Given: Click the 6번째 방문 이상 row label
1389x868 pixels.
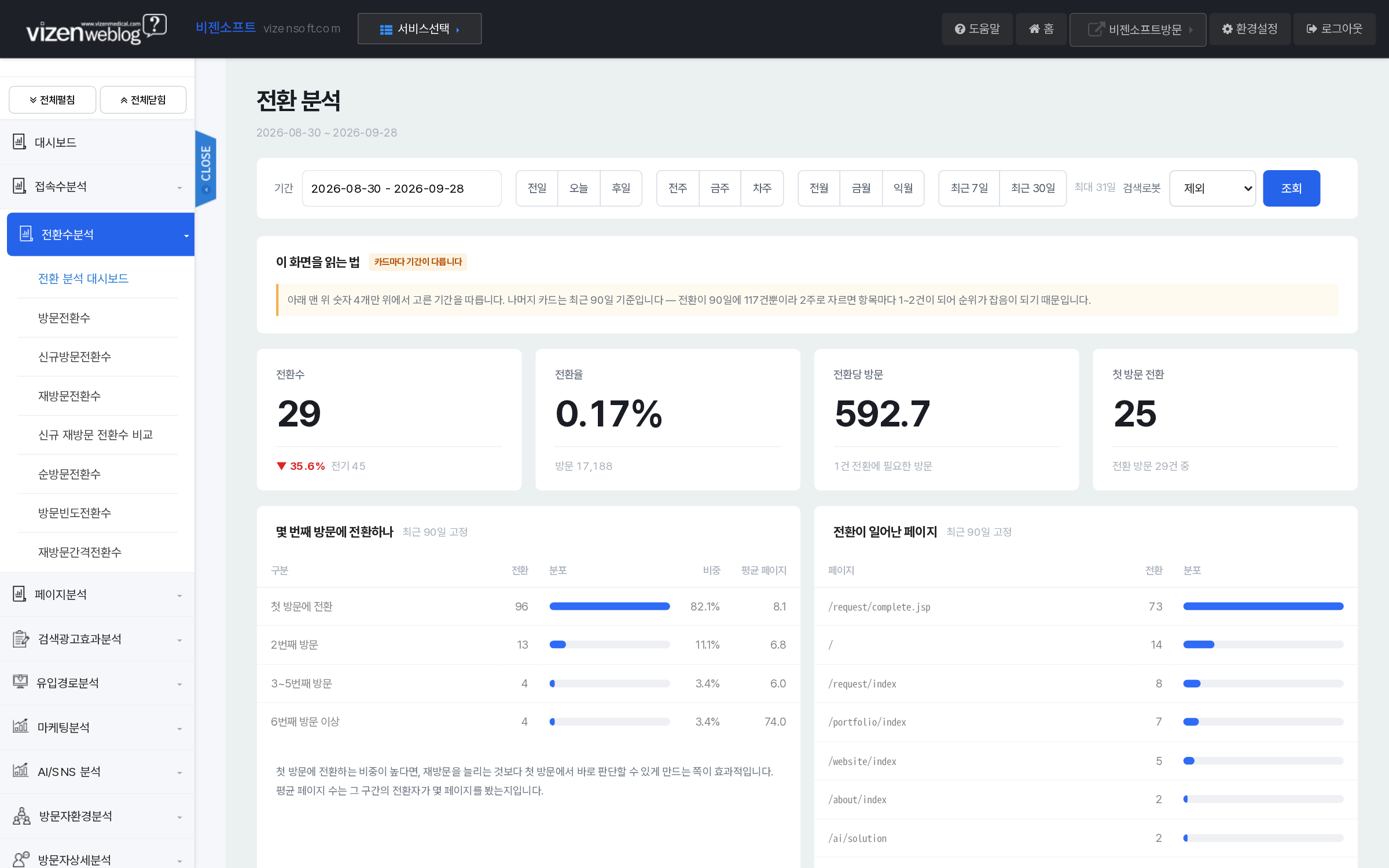Looking at the screenshot, I should pos(305,722).
